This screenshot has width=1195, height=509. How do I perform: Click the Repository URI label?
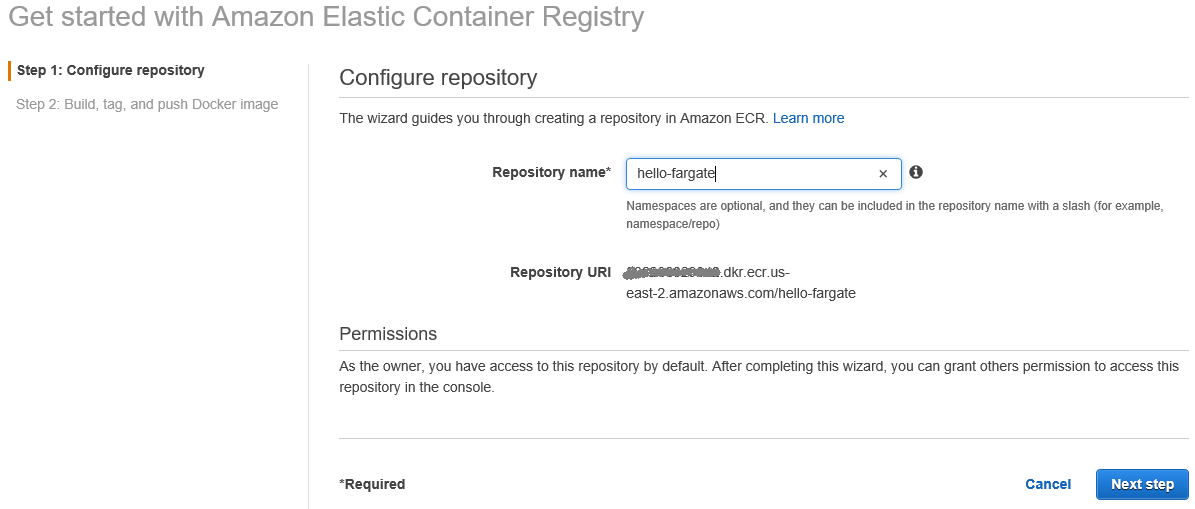(560, 272)
